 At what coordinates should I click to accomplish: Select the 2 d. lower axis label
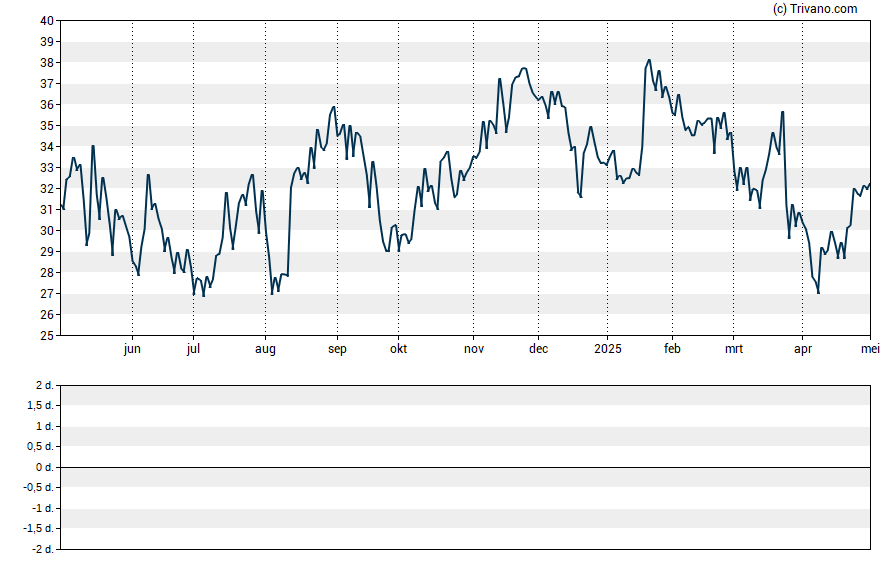pos(44,386)
